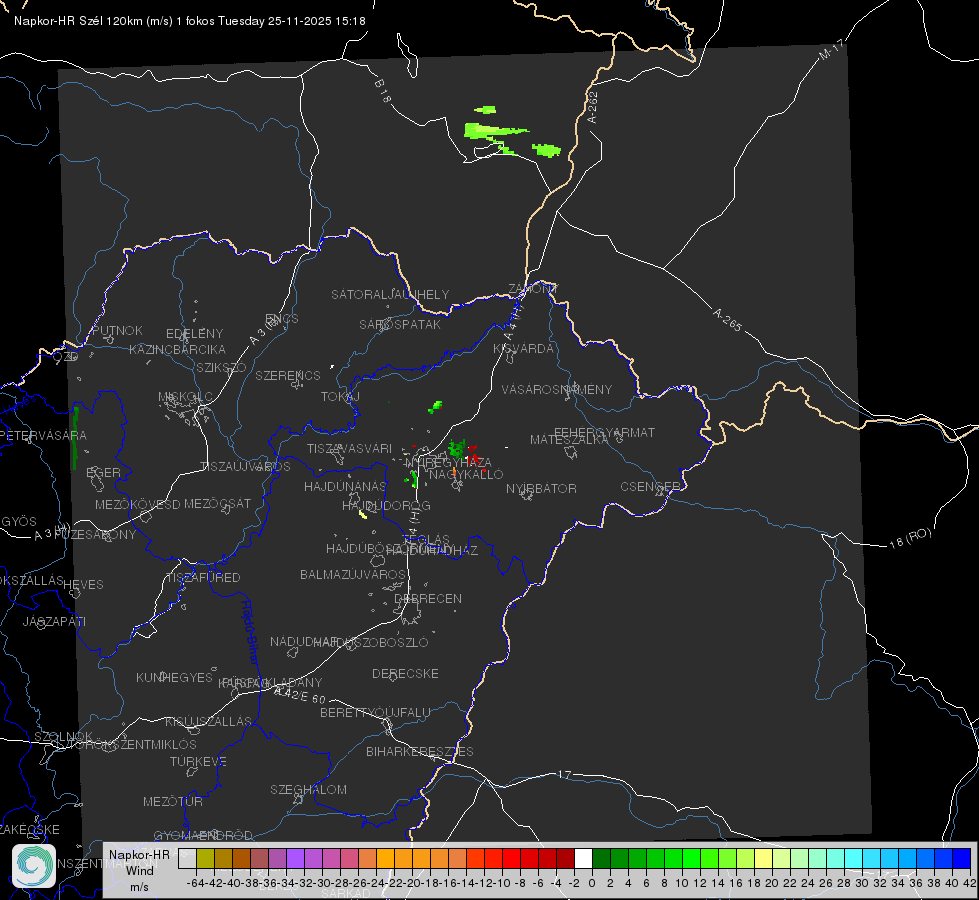Click the PUTNOK city label
Screen dimensions: 979x900
click(x=117, y=330)
